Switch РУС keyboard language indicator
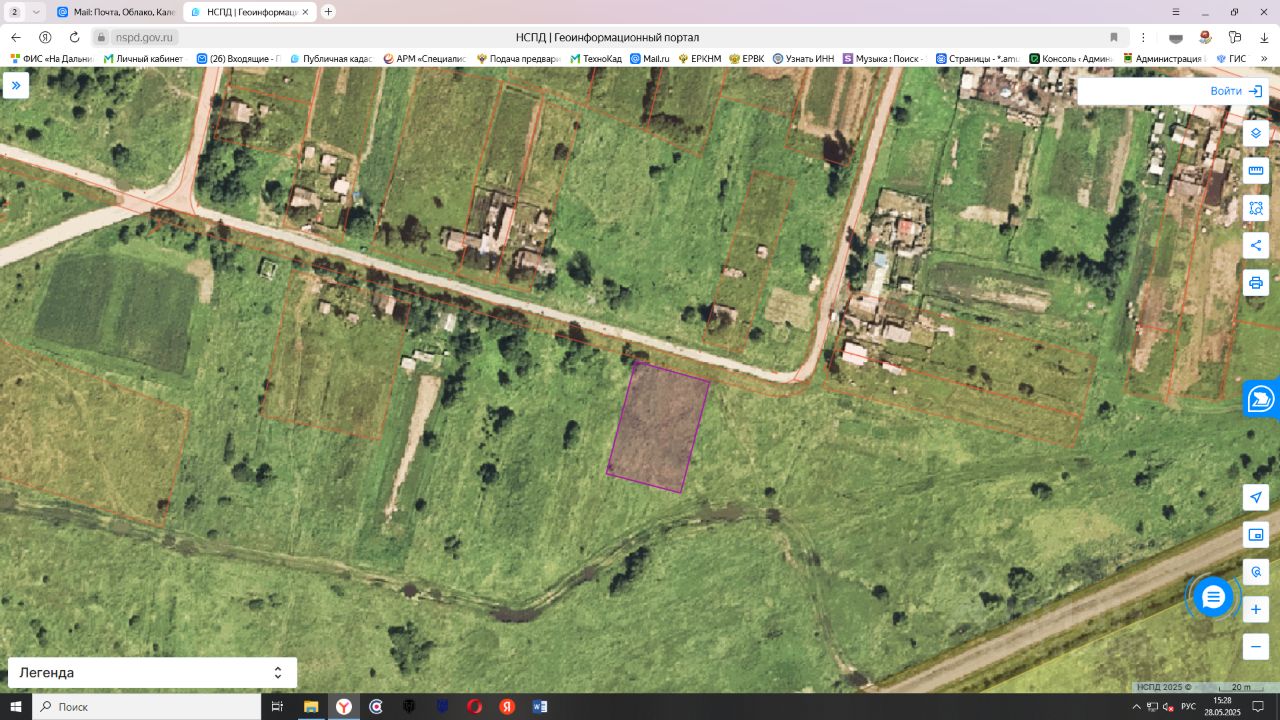This screenshot has height=720, width=1280. click(1188, 707)
